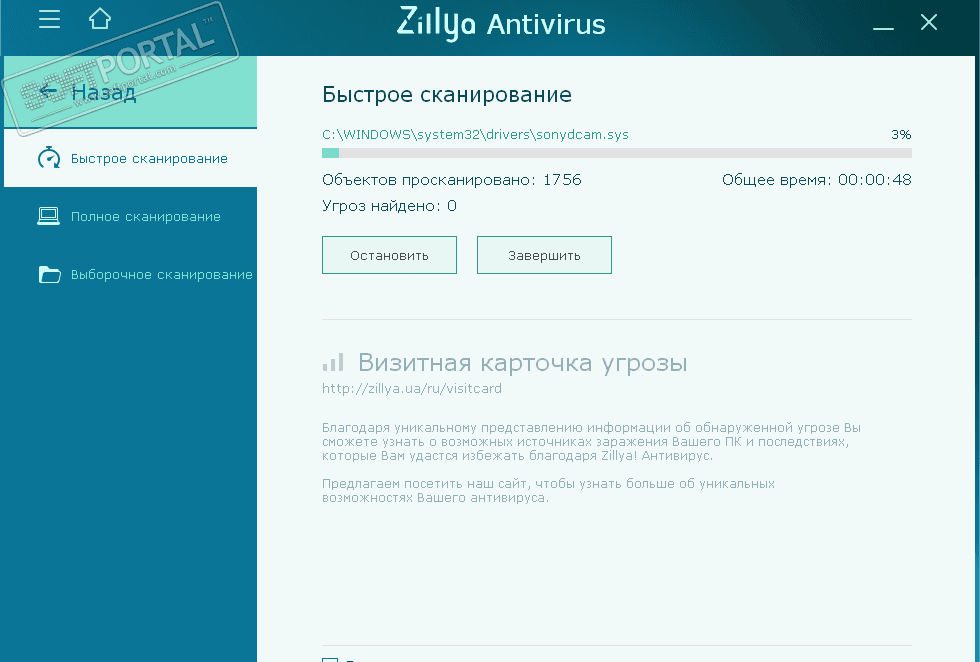Close the Zillya Antivirus window
Image resolution: width=980 pixels, height=662 pixels.
pos(929,23)
